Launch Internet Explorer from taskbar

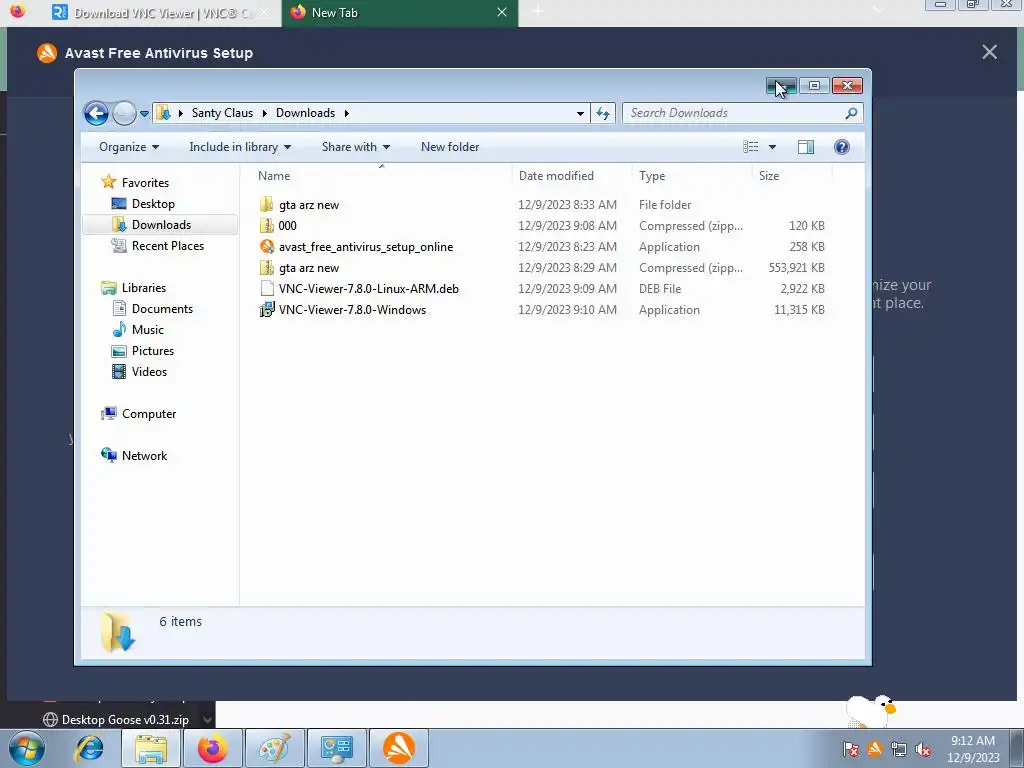point(89,748)
